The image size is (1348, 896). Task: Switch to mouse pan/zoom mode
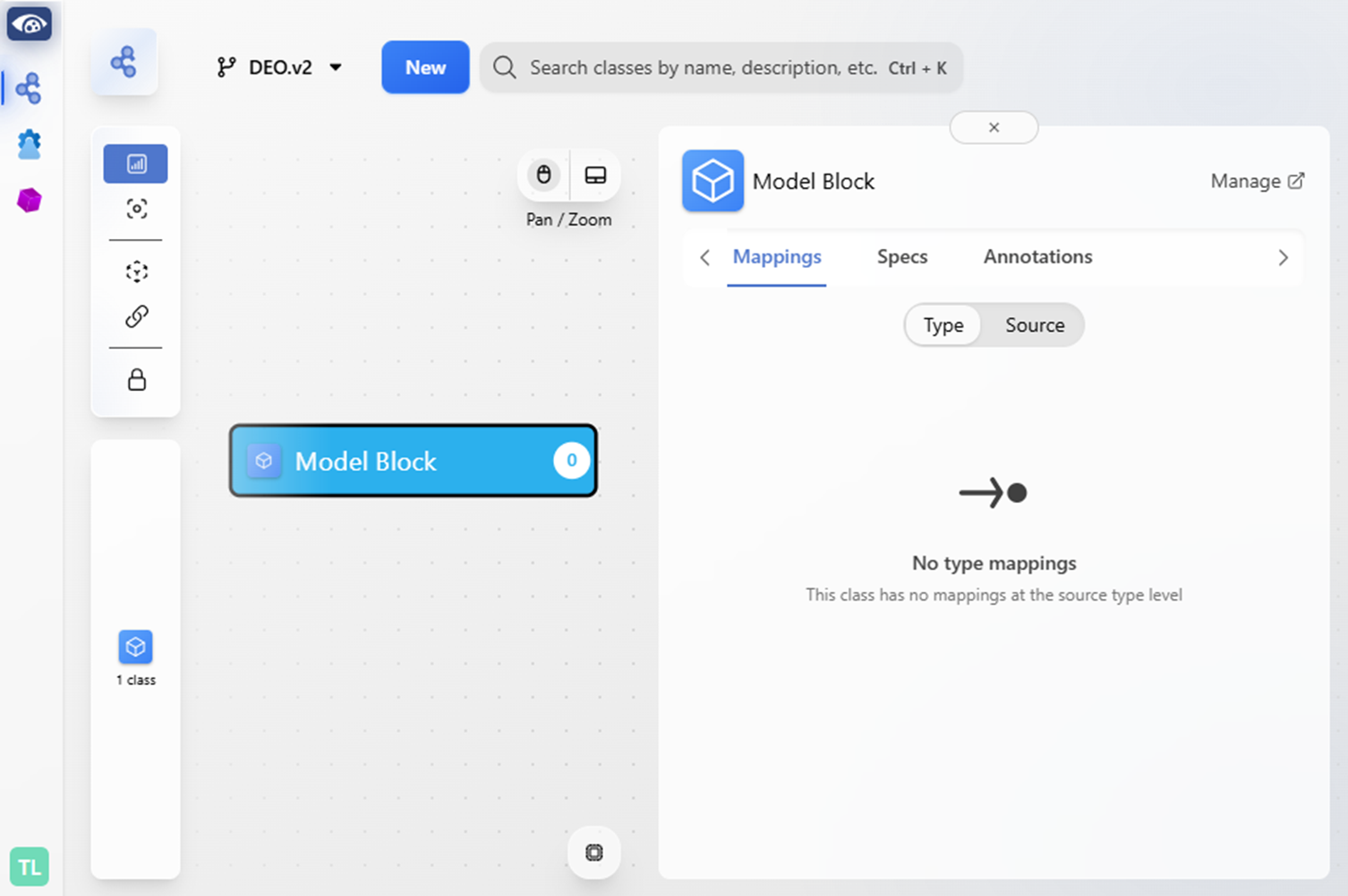543,175
